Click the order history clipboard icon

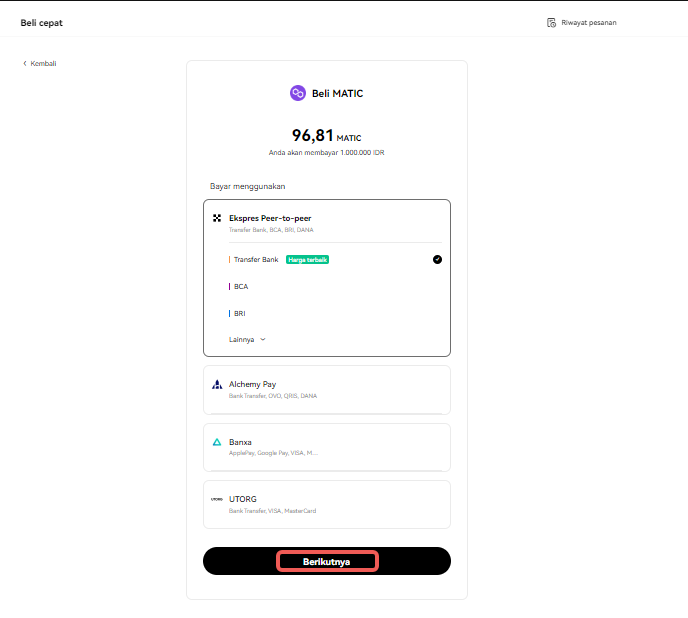click(x=551, y=22)
